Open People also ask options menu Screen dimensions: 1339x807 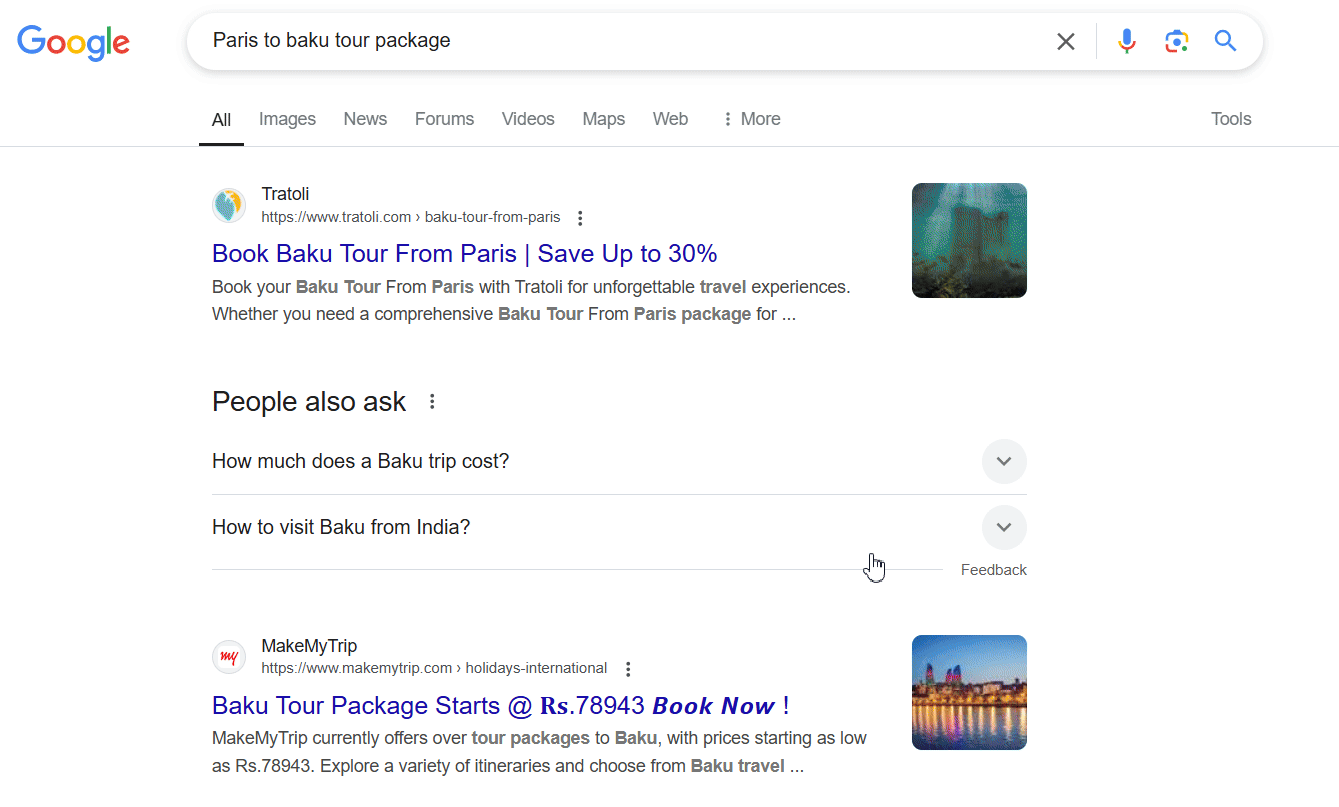point(432,402)
